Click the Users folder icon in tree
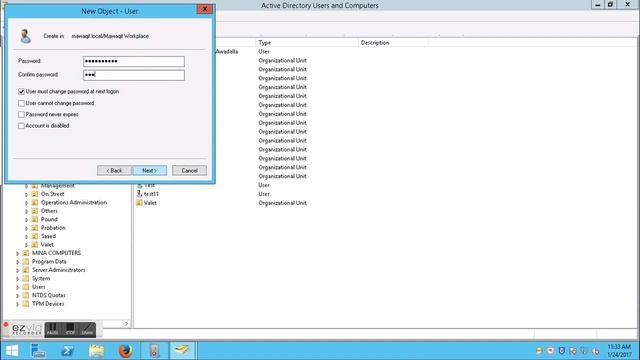Image resolution: width=640 pixels, height=360 pixels. [x=26, y=287]
